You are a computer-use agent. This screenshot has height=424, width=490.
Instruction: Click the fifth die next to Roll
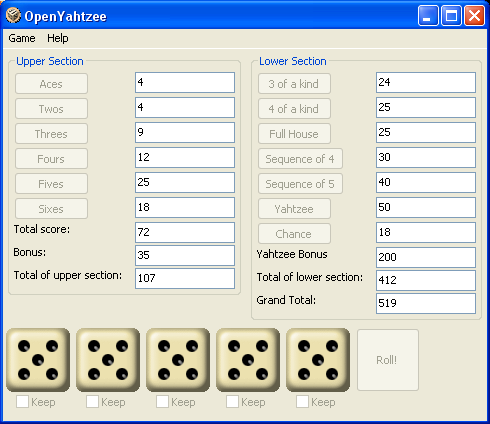pos(318,360)
